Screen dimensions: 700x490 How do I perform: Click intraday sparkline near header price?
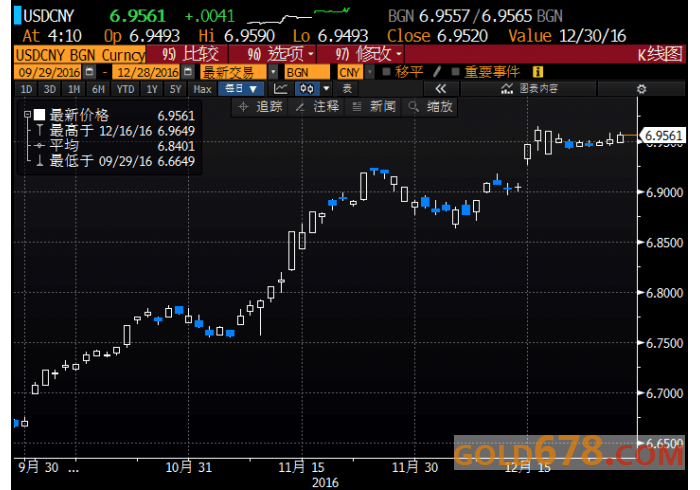[x=298, y=16]
